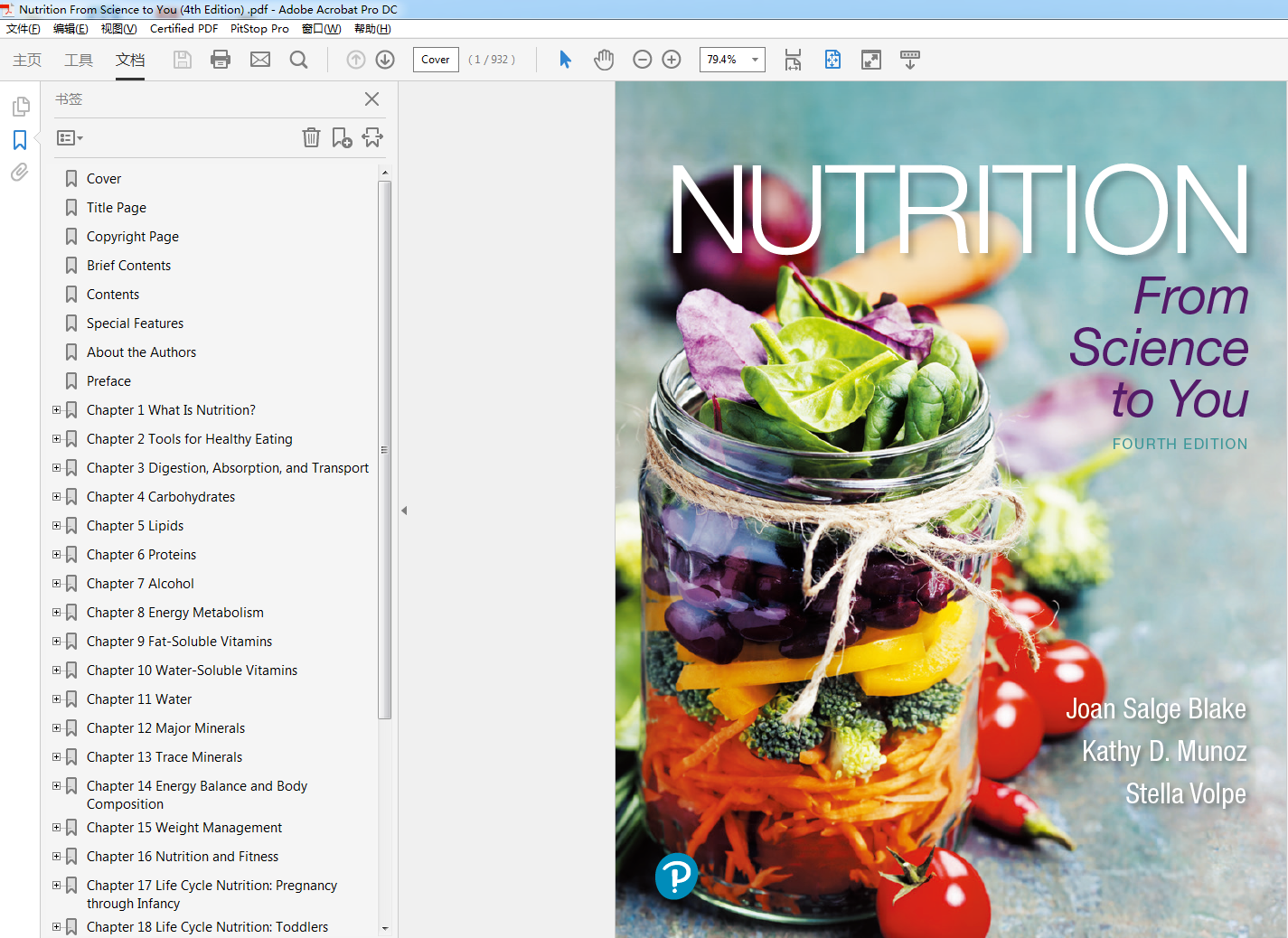Viewport: 1288px width, 938px height.
Task: Open the attachments paperclip panel
Action: (20, 173)
